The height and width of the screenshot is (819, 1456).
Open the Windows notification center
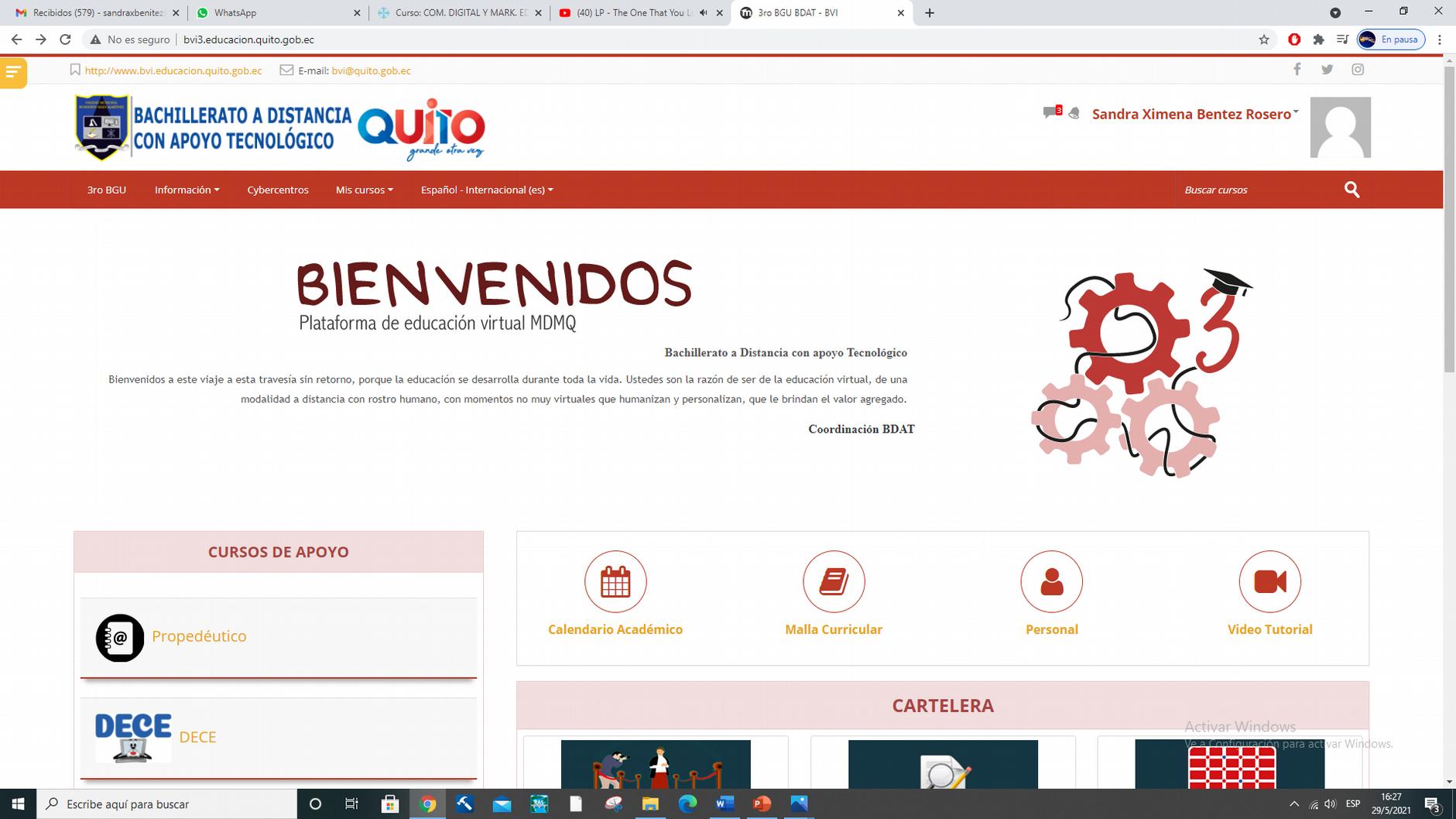[1432, 804]
